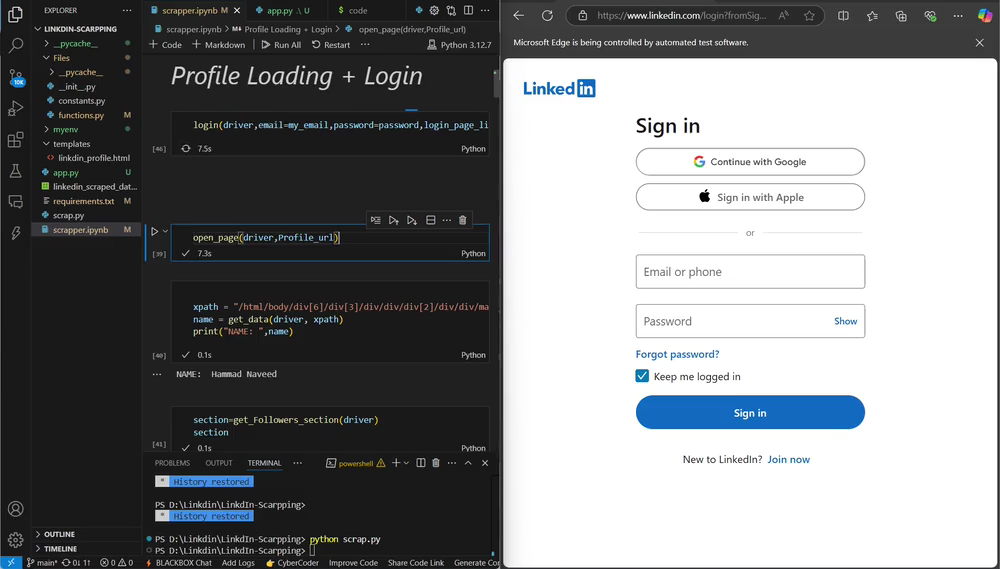Kill the terminal with trash icon
The width and height of the screenshot is (1000, 569).
[x=436, y=463]
